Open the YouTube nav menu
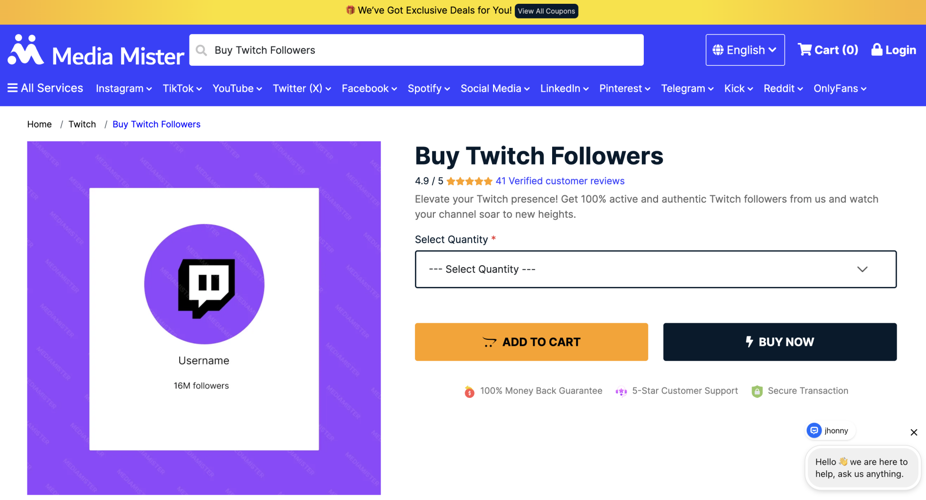Image resolution: width=926 pixels, height=500 pixels. [x=237, y=89]
